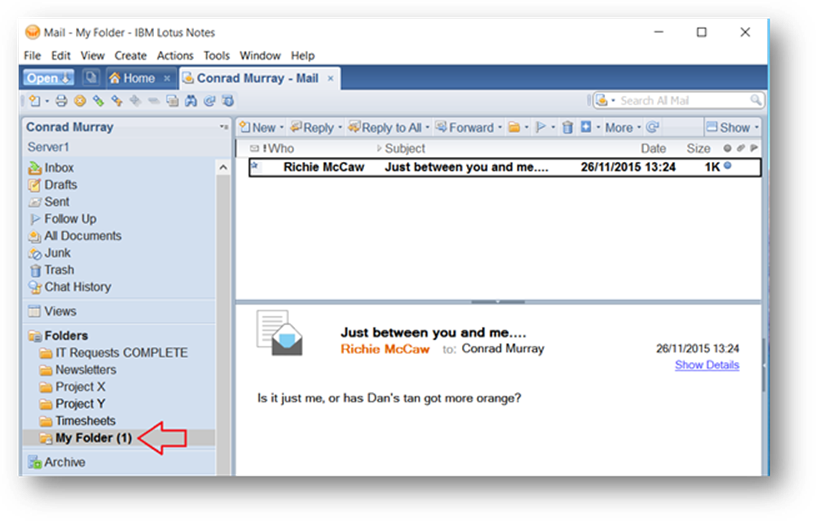Open the dropdown arrow next to New

coord(282,128)
